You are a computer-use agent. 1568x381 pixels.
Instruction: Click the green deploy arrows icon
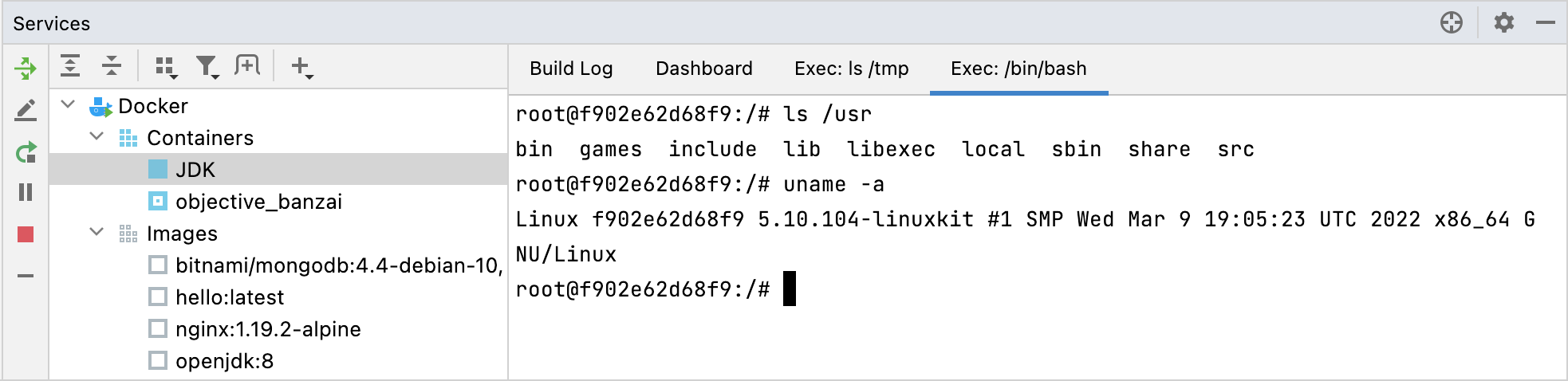[26, 69]
